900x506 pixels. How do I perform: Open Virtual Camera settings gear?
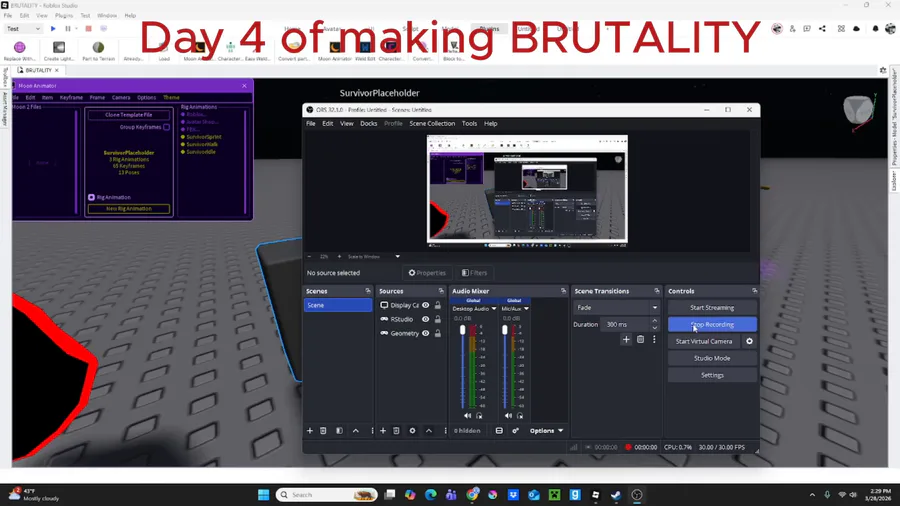click(749, 341)
